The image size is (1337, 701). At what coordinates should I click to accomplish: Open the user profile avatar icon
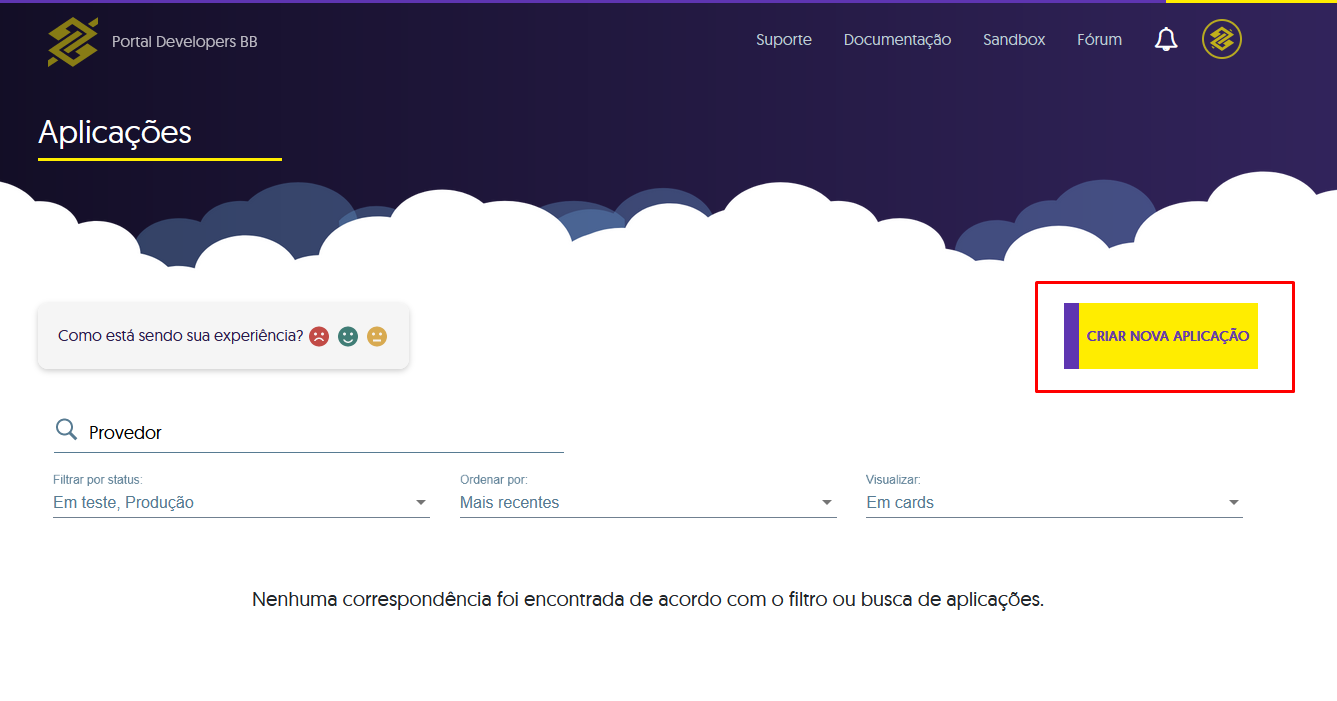click(x=1221, y=40)
